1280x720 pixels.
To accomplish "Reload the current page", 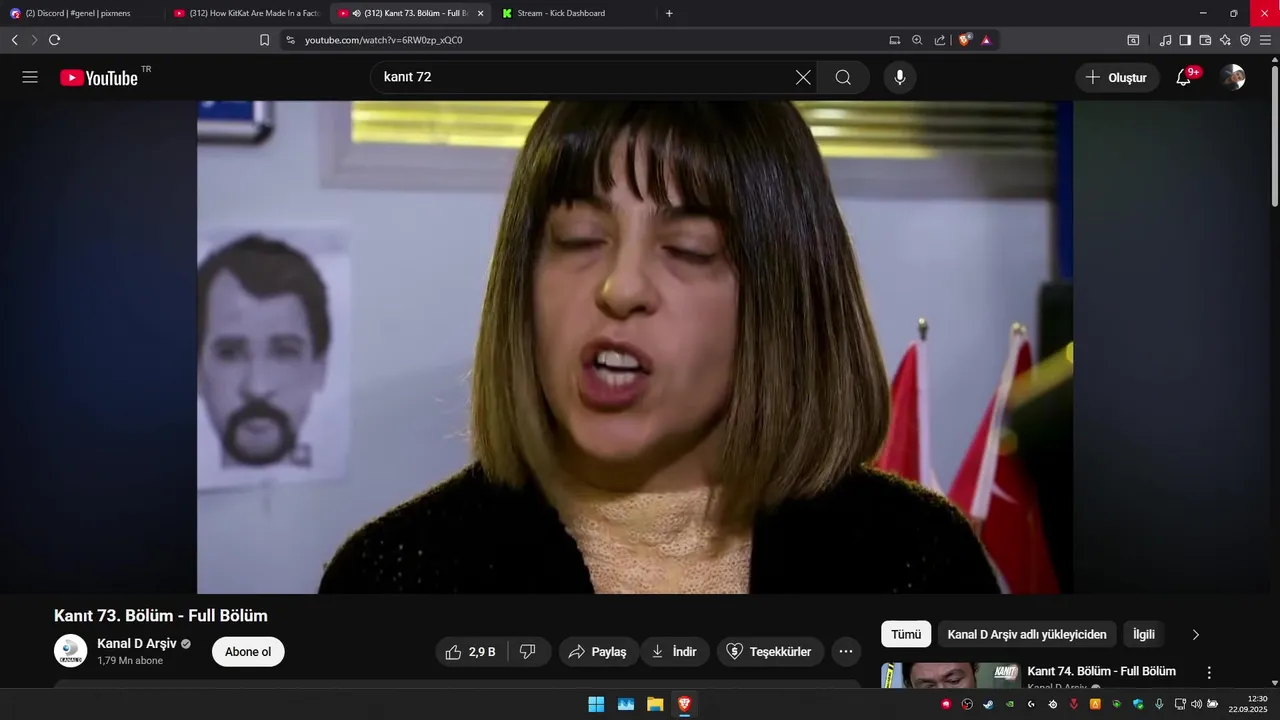I will pos(54,40).
